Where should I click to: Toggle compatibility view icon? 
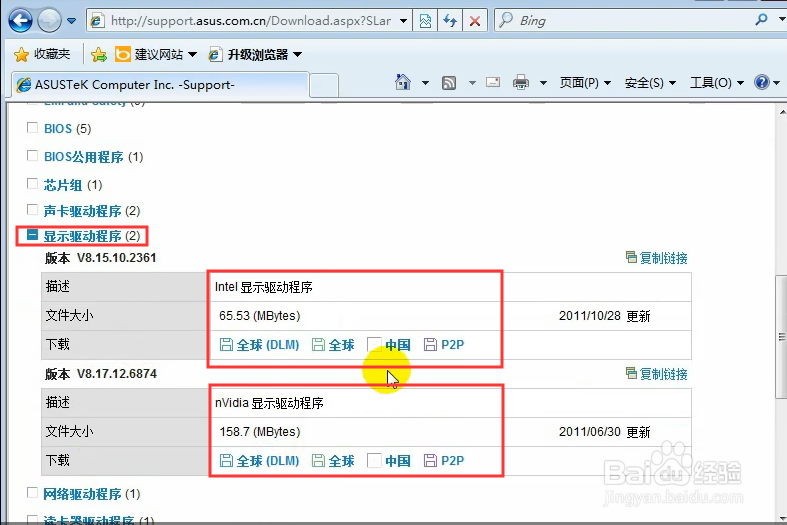(425, 21)
